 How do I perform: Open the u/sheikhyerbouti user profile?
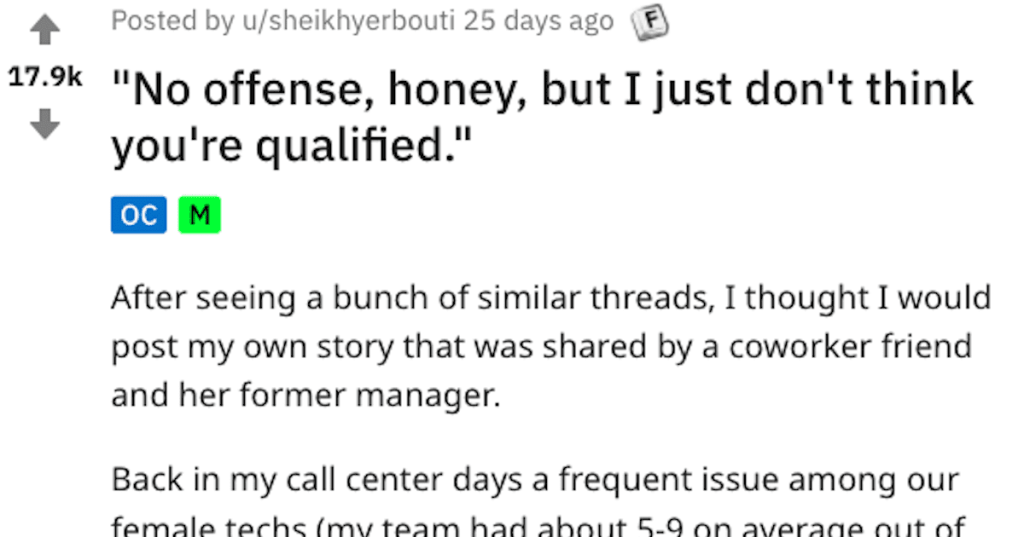click(349, 21)
